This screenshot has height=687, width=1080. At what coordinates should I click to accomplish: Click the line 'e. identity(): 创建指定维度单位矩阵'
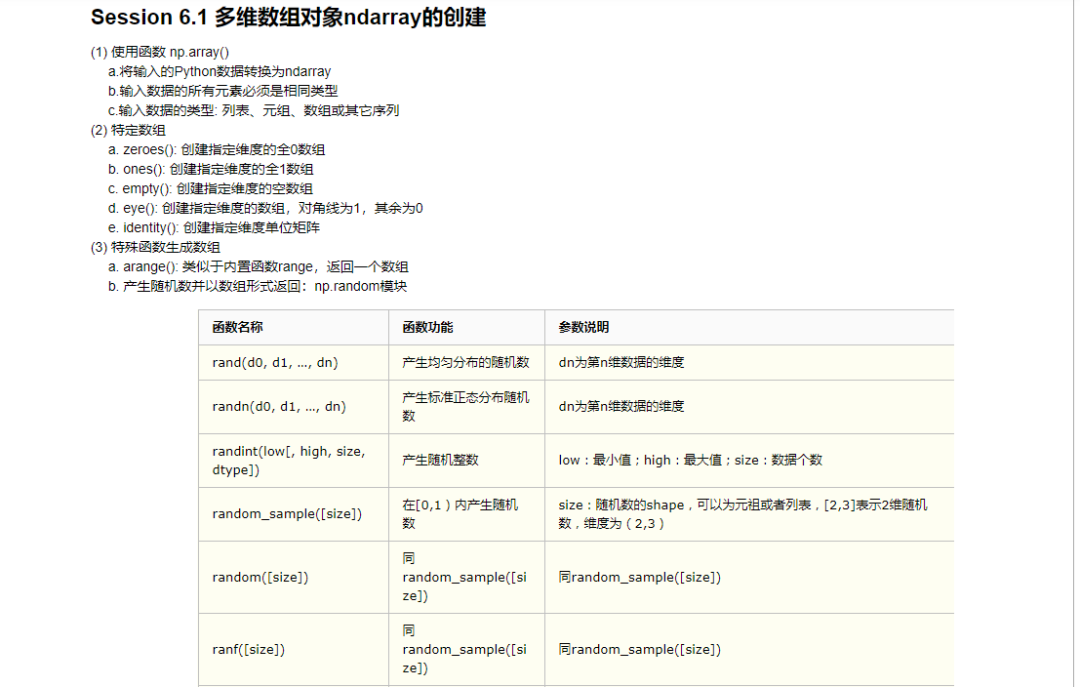[214, 227]
